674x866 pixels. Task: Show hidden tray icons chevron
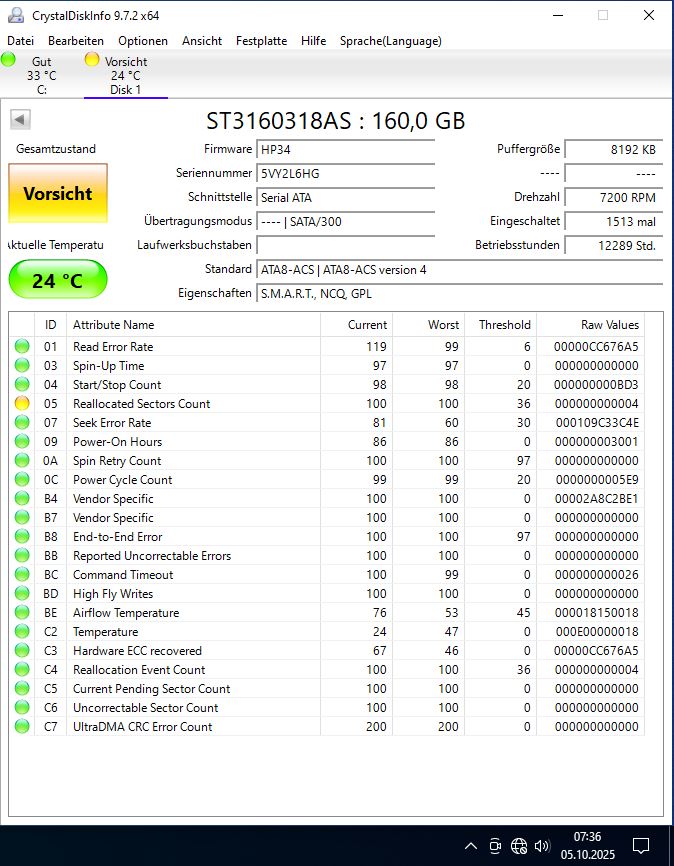pyautogui.click(x=471, y=846)
